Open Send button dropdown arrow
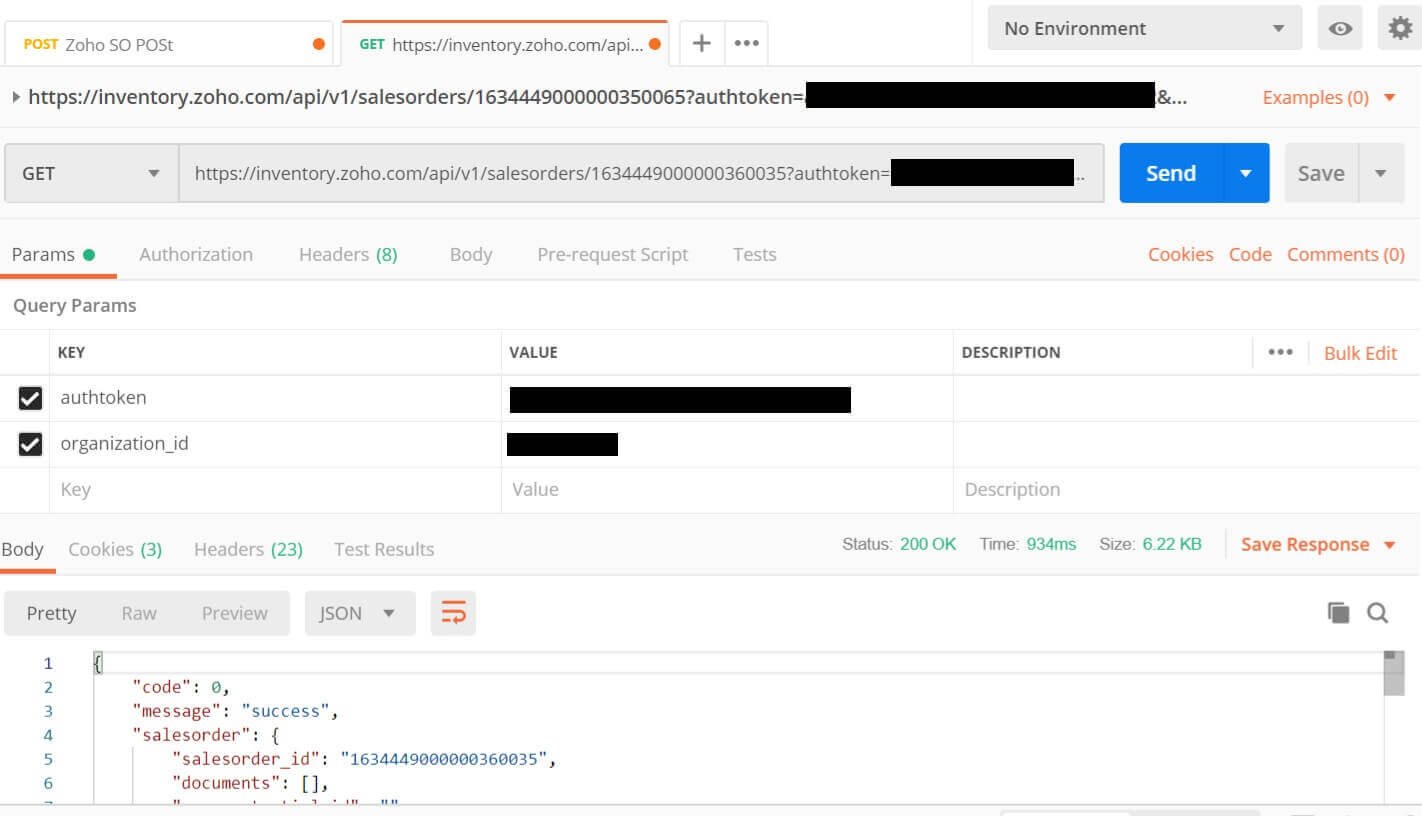The width and height of the screenshot is (1422, 816). pyautogui.click(x=1246, y=173)
